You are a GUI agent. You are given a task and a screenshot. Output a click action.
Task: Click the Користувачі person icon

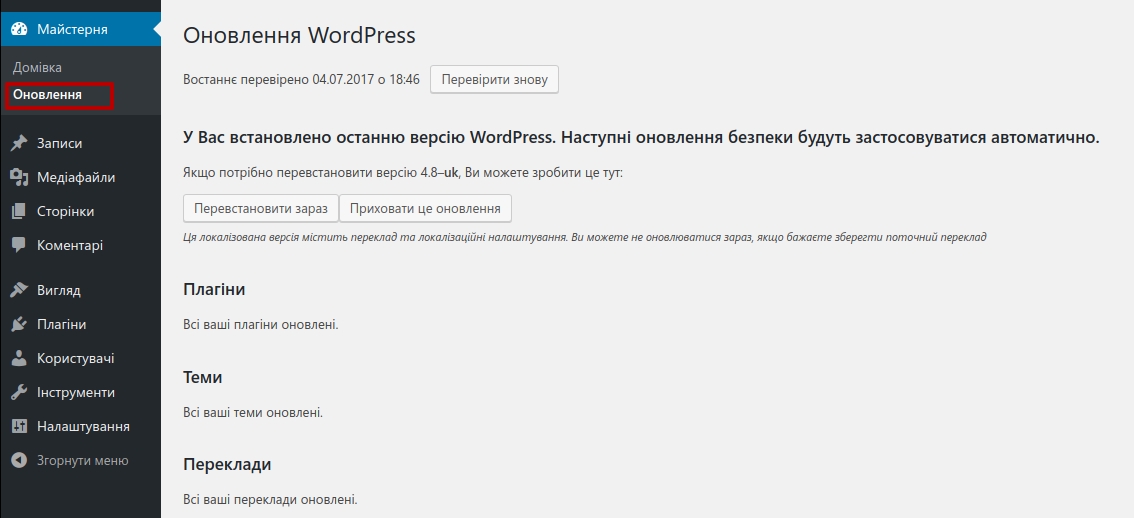tap(19, 358)
